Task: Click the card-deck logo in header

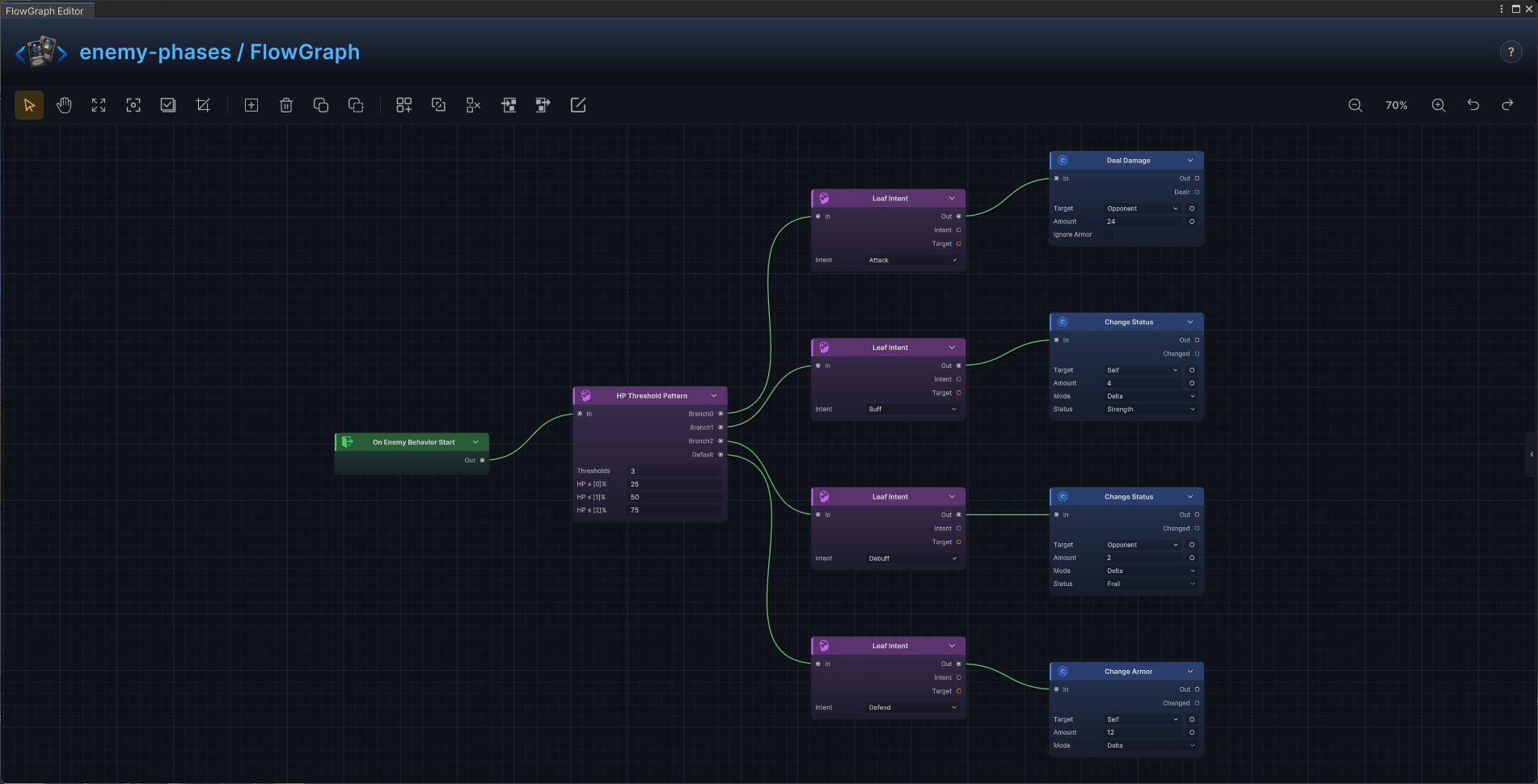Action: [41, 52]
